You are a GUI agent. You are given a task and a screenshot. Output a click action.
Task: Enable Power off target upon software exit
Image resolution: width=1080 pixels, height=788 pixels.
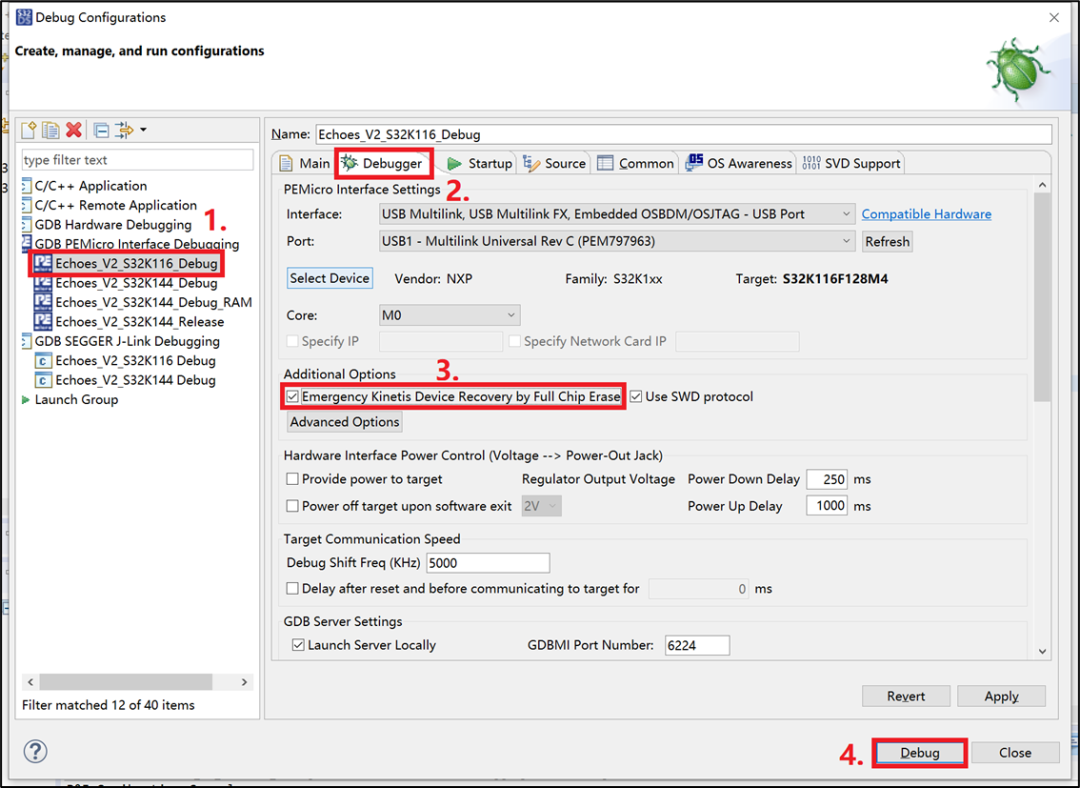pos(293,506)
